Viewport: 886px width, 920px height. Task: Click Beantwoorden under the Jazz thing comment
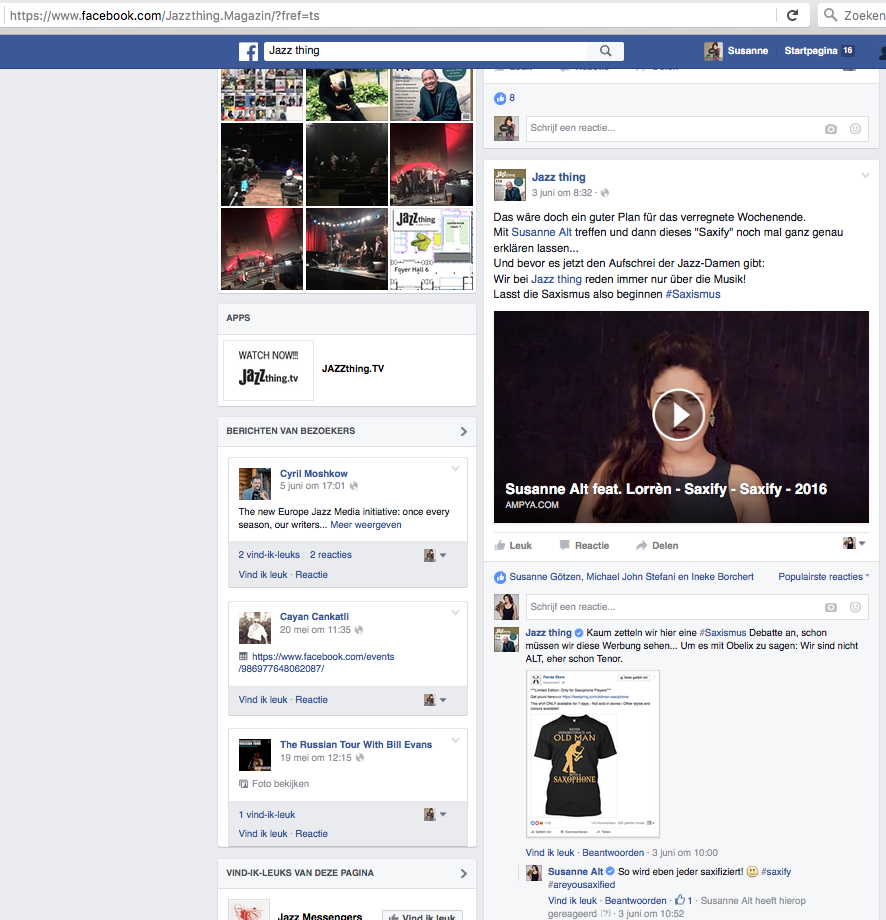613,853
